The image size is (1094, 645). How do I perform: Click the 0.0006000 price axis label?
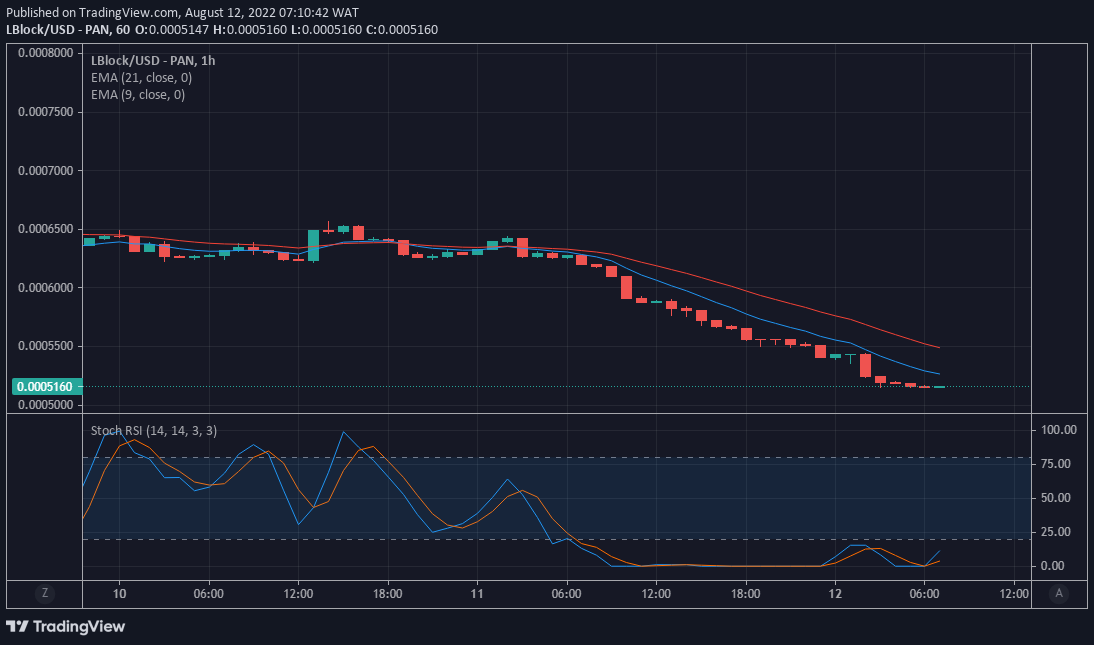click(x=45, y=288)
